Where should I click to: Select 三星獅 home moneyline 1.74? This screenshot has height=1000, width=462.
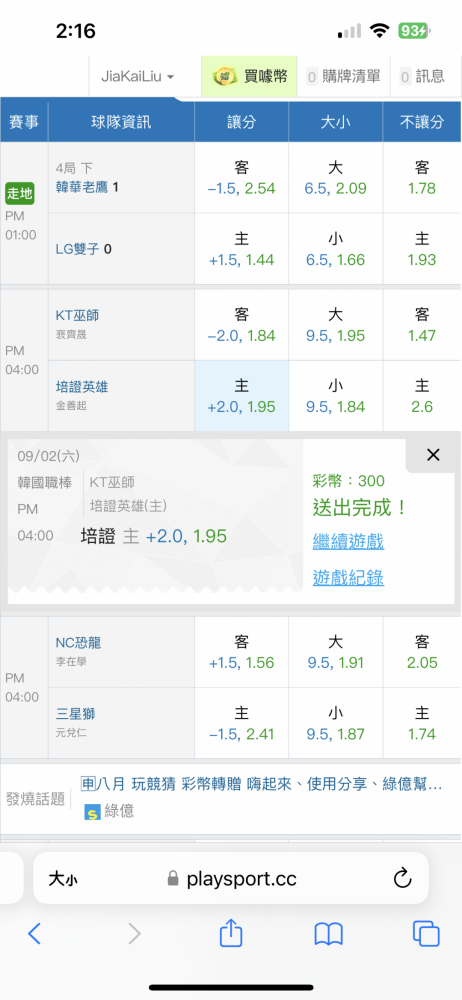[422, 723]
